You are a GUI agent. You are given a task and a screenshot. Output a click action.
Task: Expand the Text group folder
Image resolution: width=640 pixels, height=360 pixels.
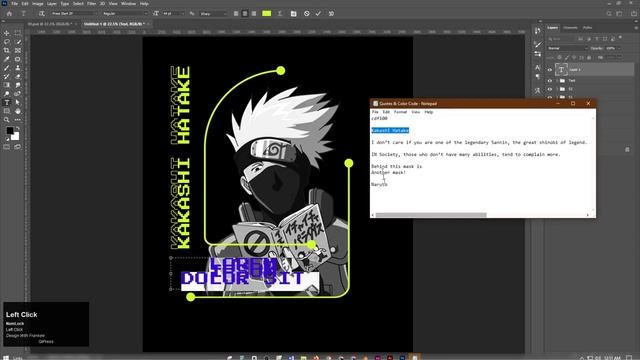[557, 81]
